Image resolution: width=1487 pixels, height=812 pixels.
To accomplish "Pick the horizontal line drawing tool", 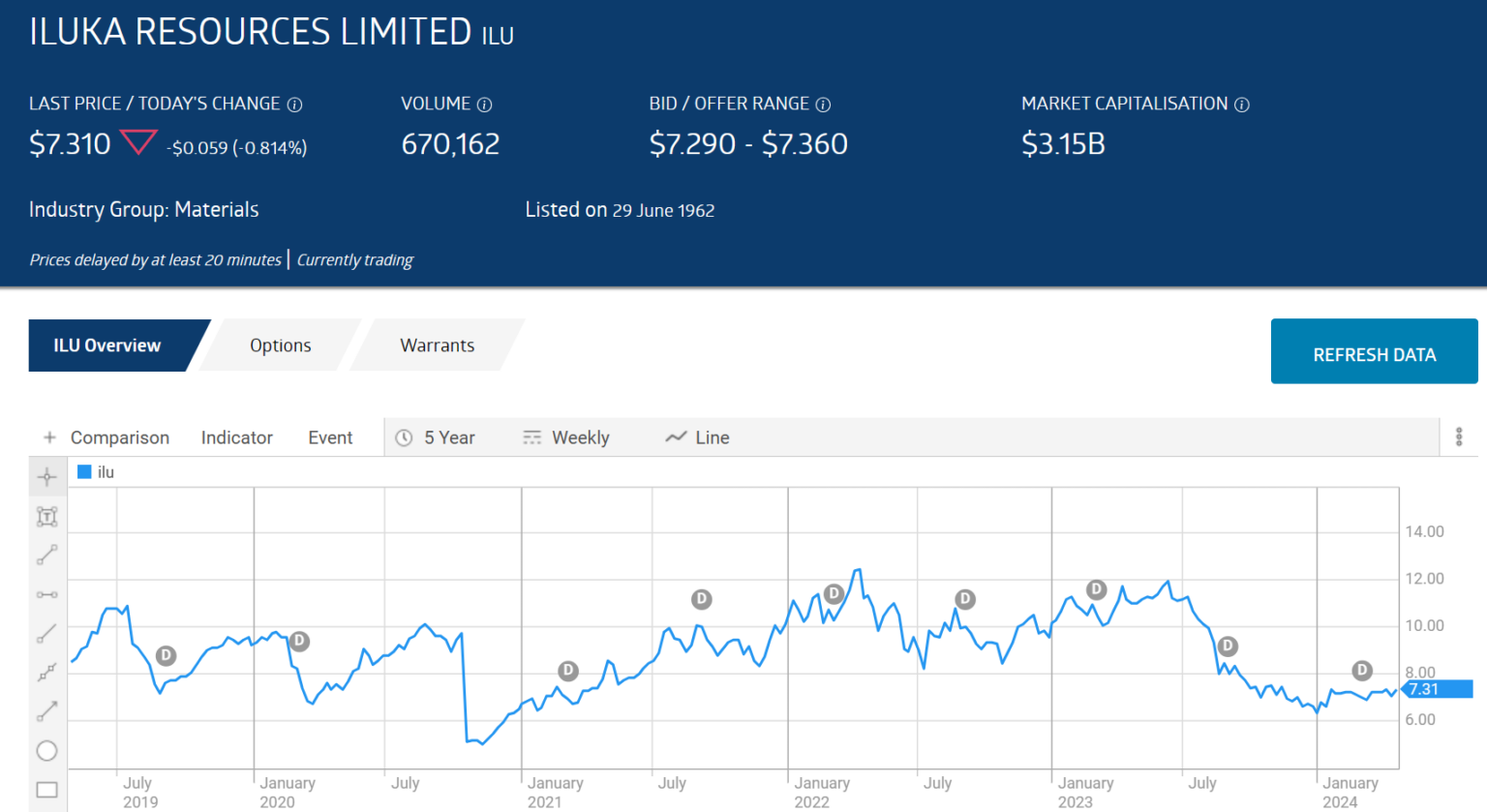I will [46, 594].
